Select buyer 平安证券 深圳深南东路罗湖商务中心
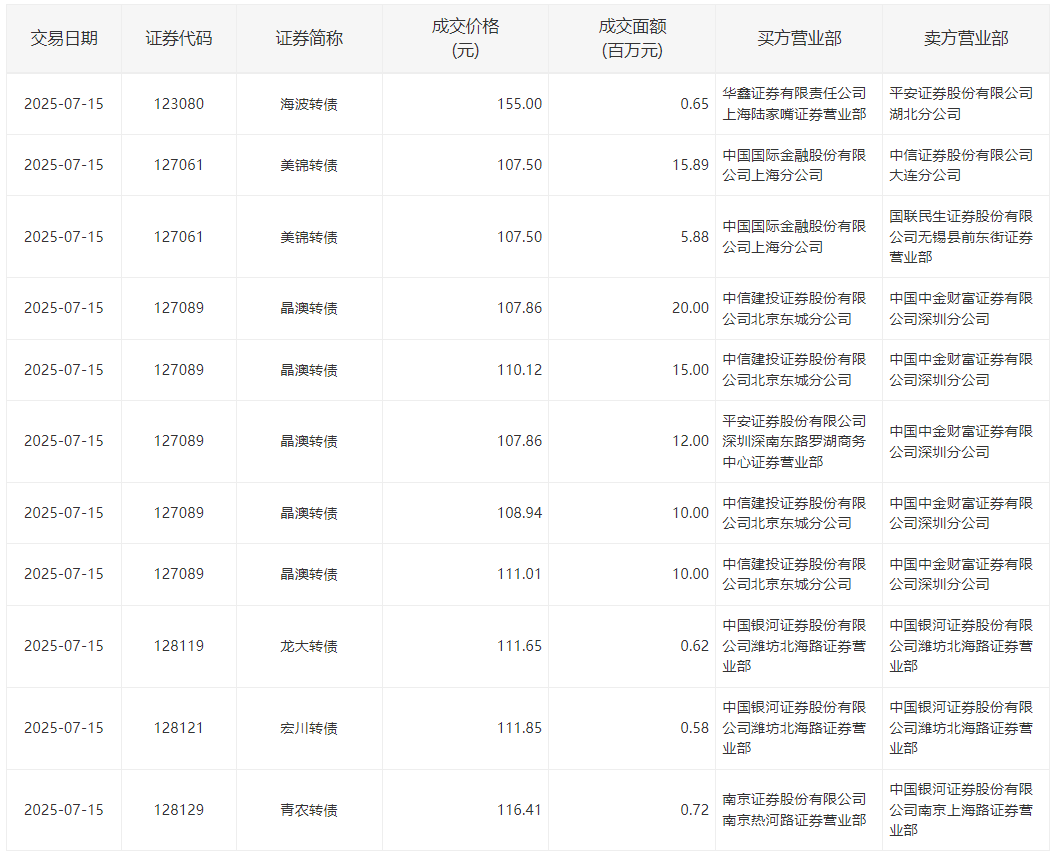 (x=794, y=441)
